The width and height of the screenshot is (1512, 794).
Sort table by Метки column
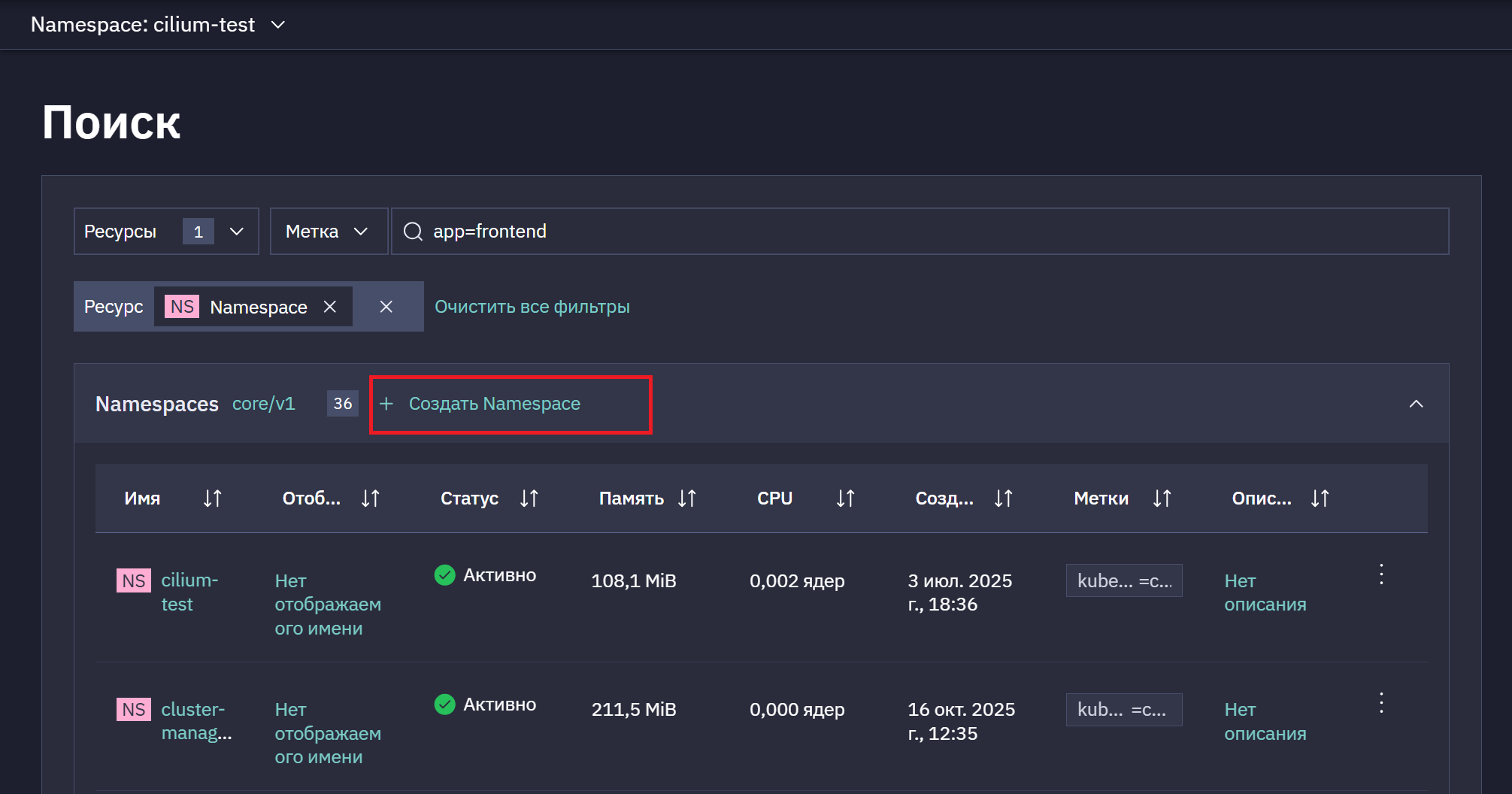(1162, 499)
